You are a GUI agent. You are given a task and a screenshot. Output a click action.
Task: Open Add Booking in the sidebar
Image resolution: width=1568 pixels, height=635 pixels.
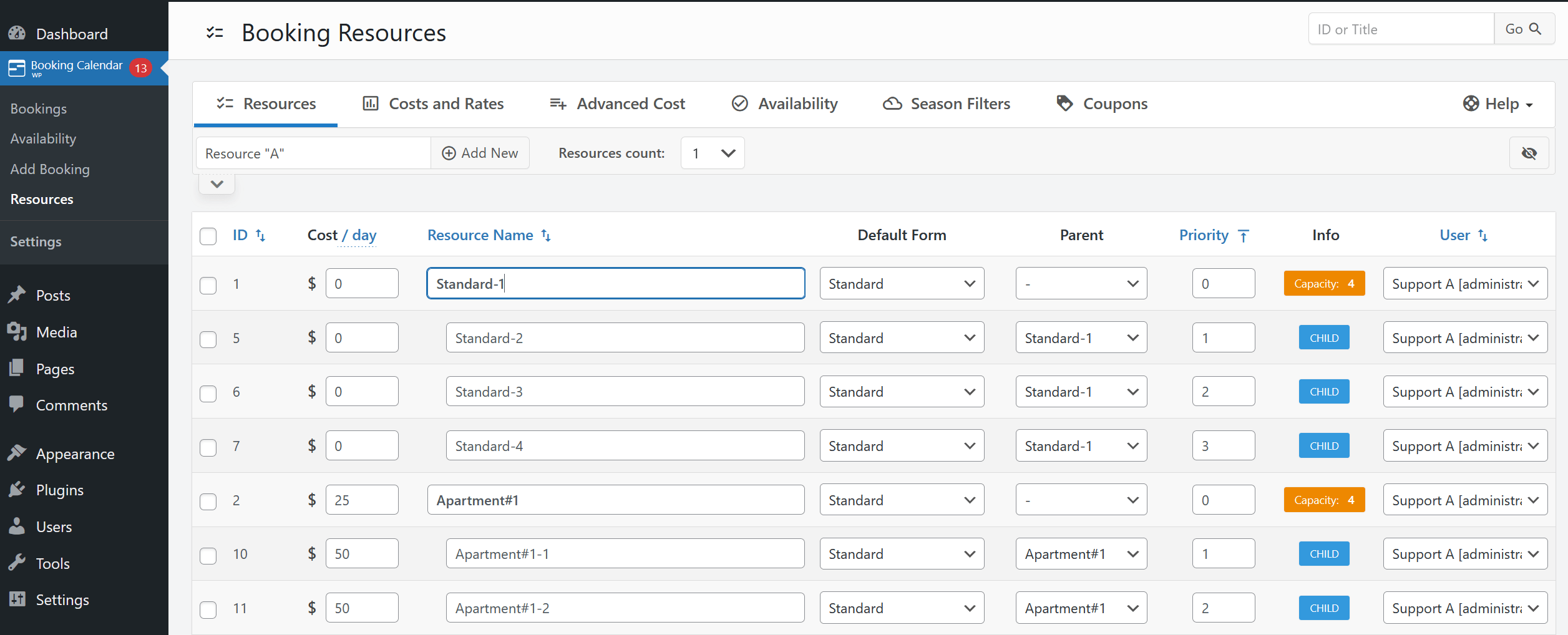(x=50, y=169)
